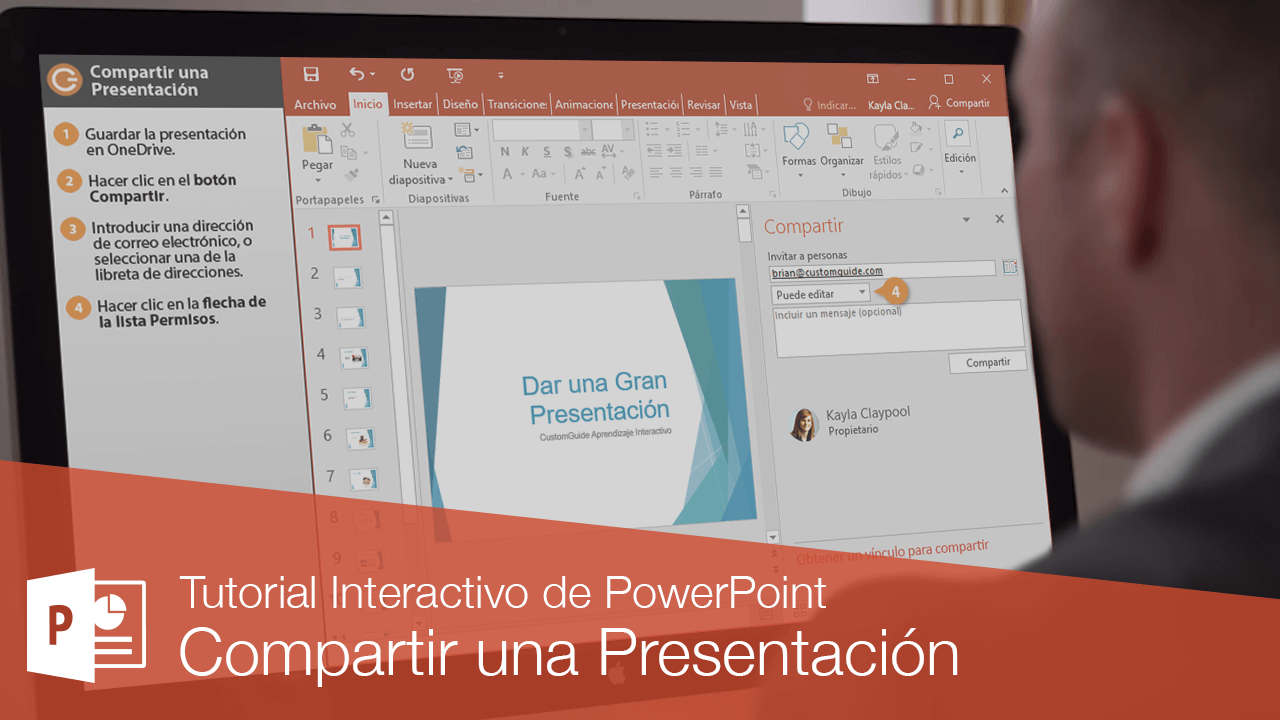The height and width of the screenshot is (720, 1280).
Task: Open the Compartir pane options dropdown arrow
Action: [966, 219]
